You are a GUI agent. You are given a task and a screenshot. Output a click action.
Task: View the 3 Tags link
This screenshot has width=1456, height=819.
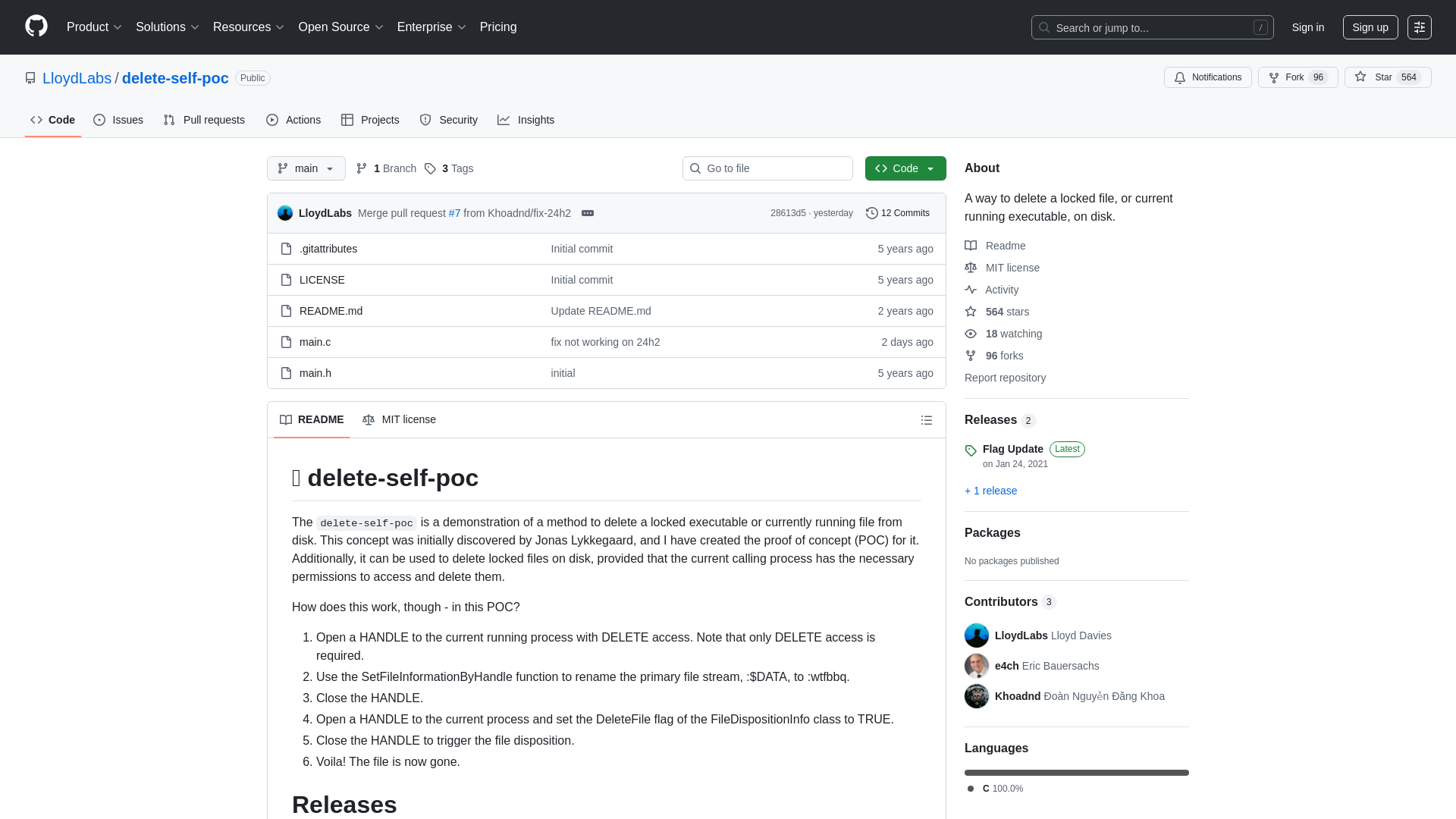point(449,168)
